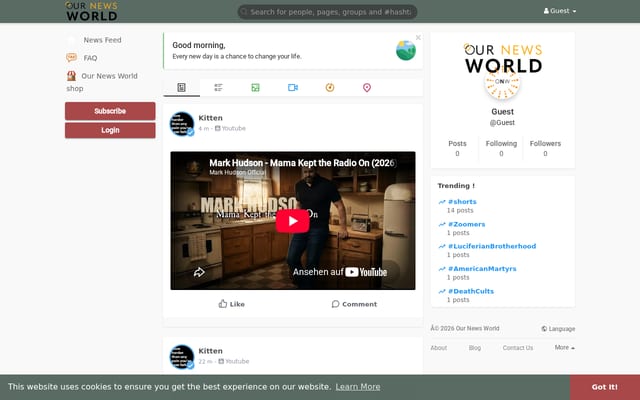This screenshot has width=640, height=400.
Task: Open the all posts feed tab icon
Action: pos(181,87)
